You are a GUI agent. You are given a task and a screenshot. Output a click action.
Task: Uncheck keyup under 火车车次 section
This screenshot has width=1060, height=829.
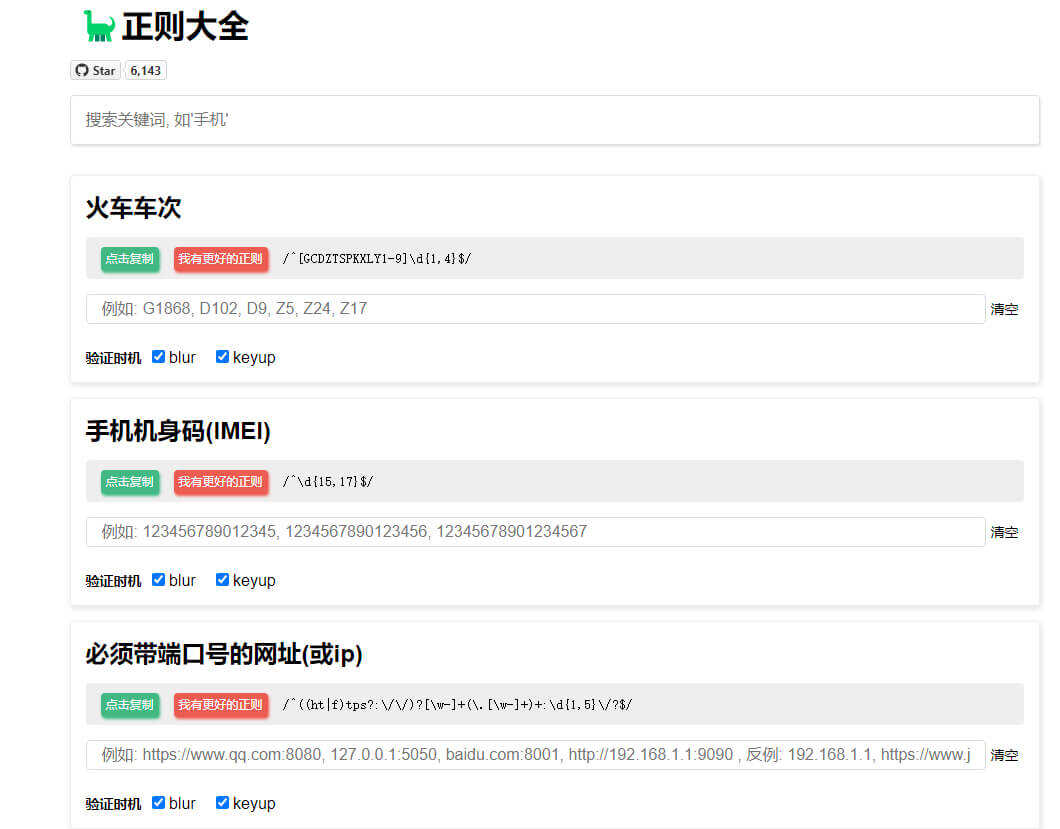click(x=222, y=356)
